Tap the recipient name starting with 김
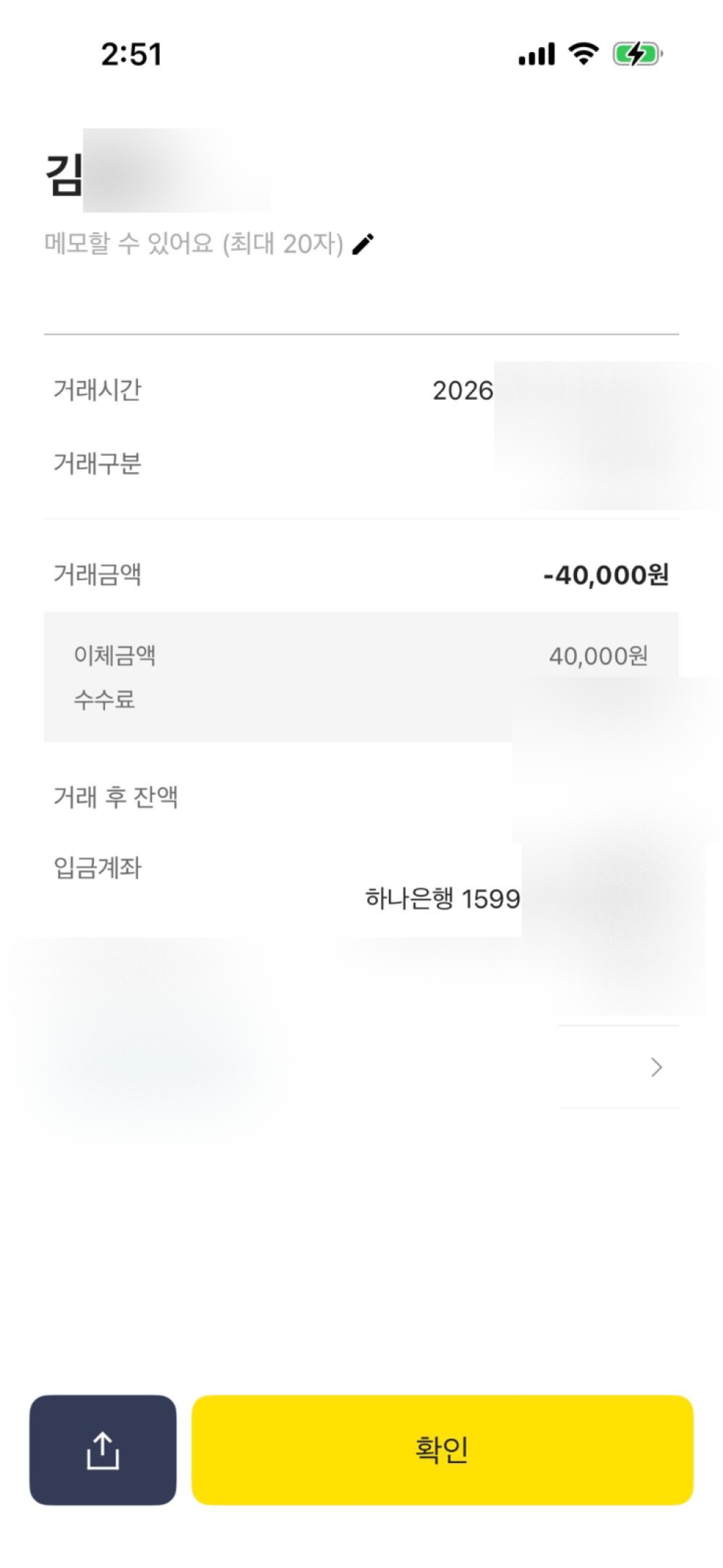Viewport: 723px width, 1568px height. coord(65,175)
